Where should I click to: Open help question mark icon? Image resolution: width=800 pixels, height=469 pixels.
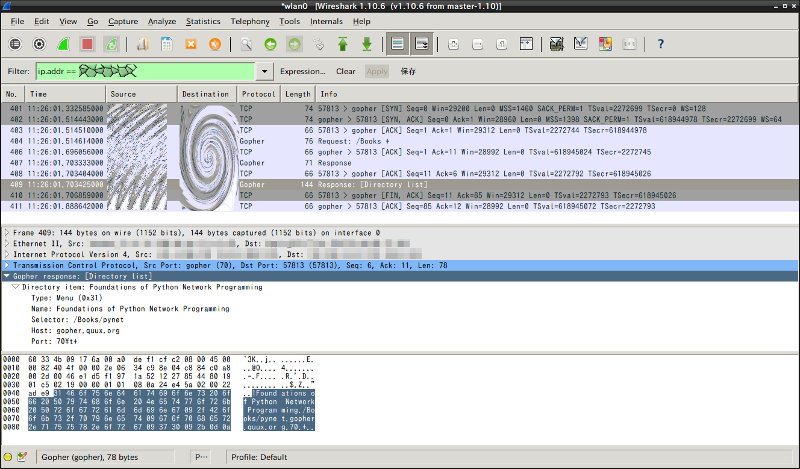pyautogui.click(x=661, y=44)
